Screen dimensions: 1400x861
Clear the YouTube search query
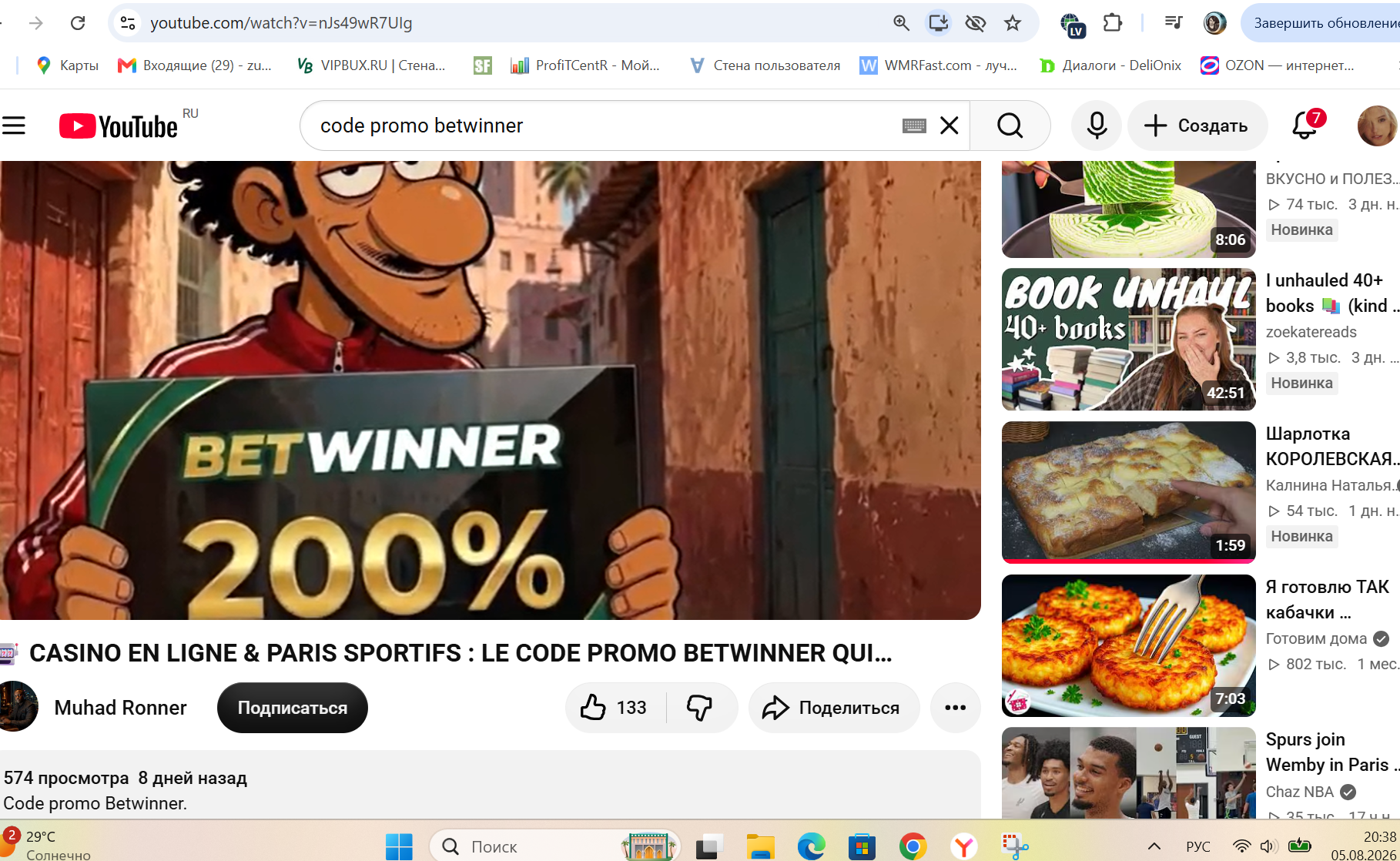tap(950, 126)
